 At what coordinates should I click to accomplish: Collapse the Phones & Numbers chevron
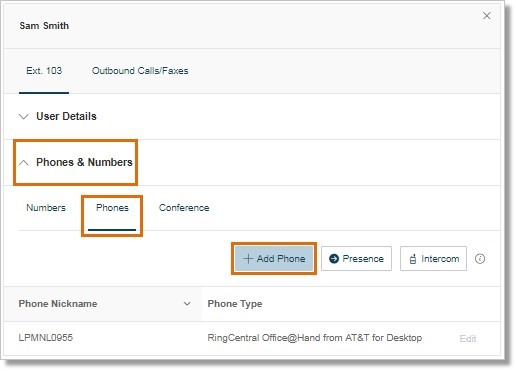point(23,162)
